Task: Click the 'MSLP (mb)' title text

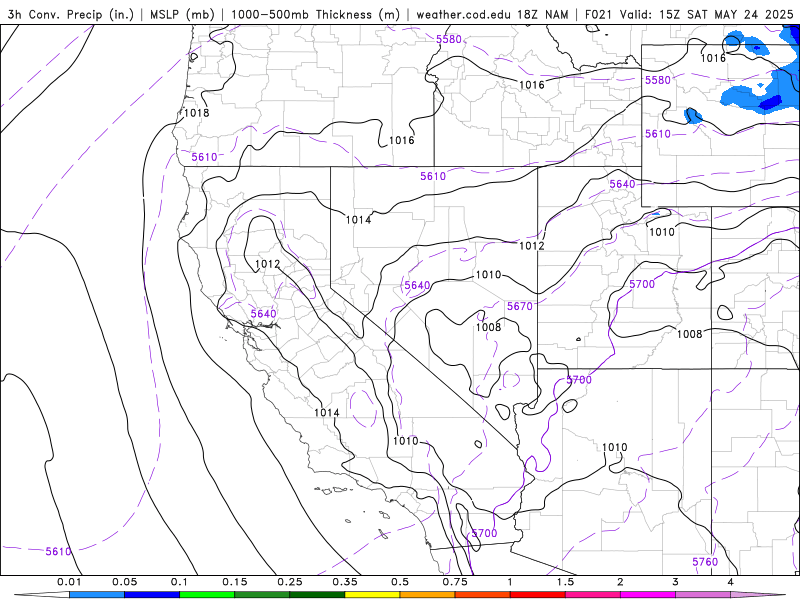Action: coord(182,15)
